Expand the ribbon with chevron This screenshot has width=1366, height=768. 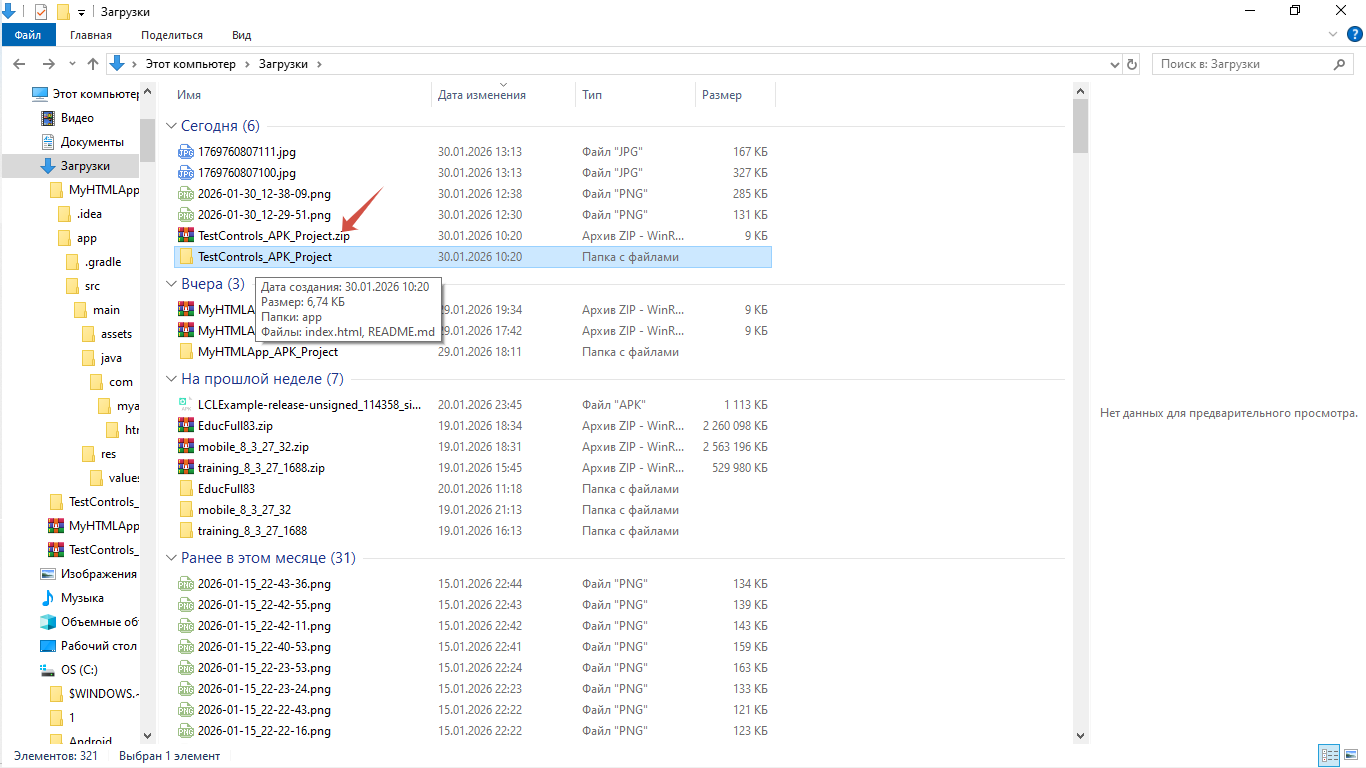click(1333, 35)
